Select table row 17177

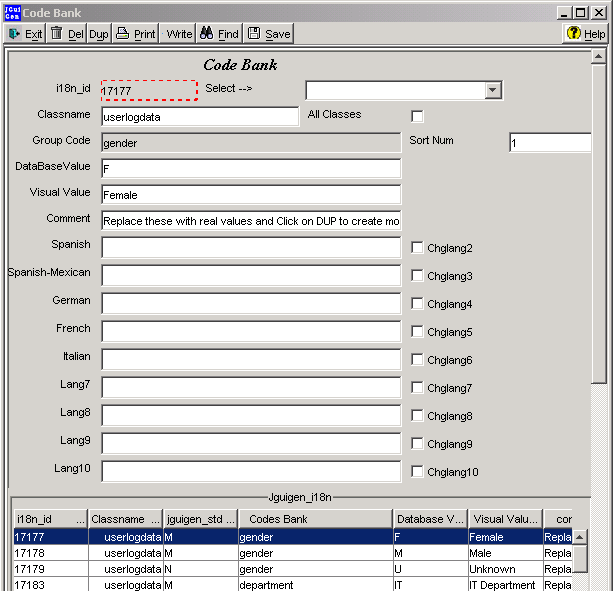[293, 537]
